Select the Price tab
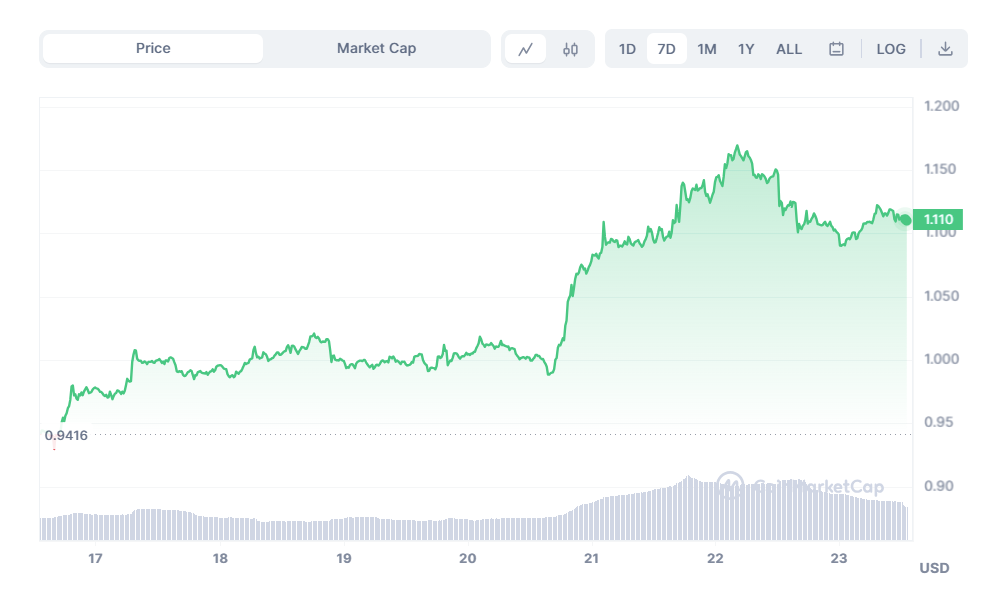 coord(153,48)
